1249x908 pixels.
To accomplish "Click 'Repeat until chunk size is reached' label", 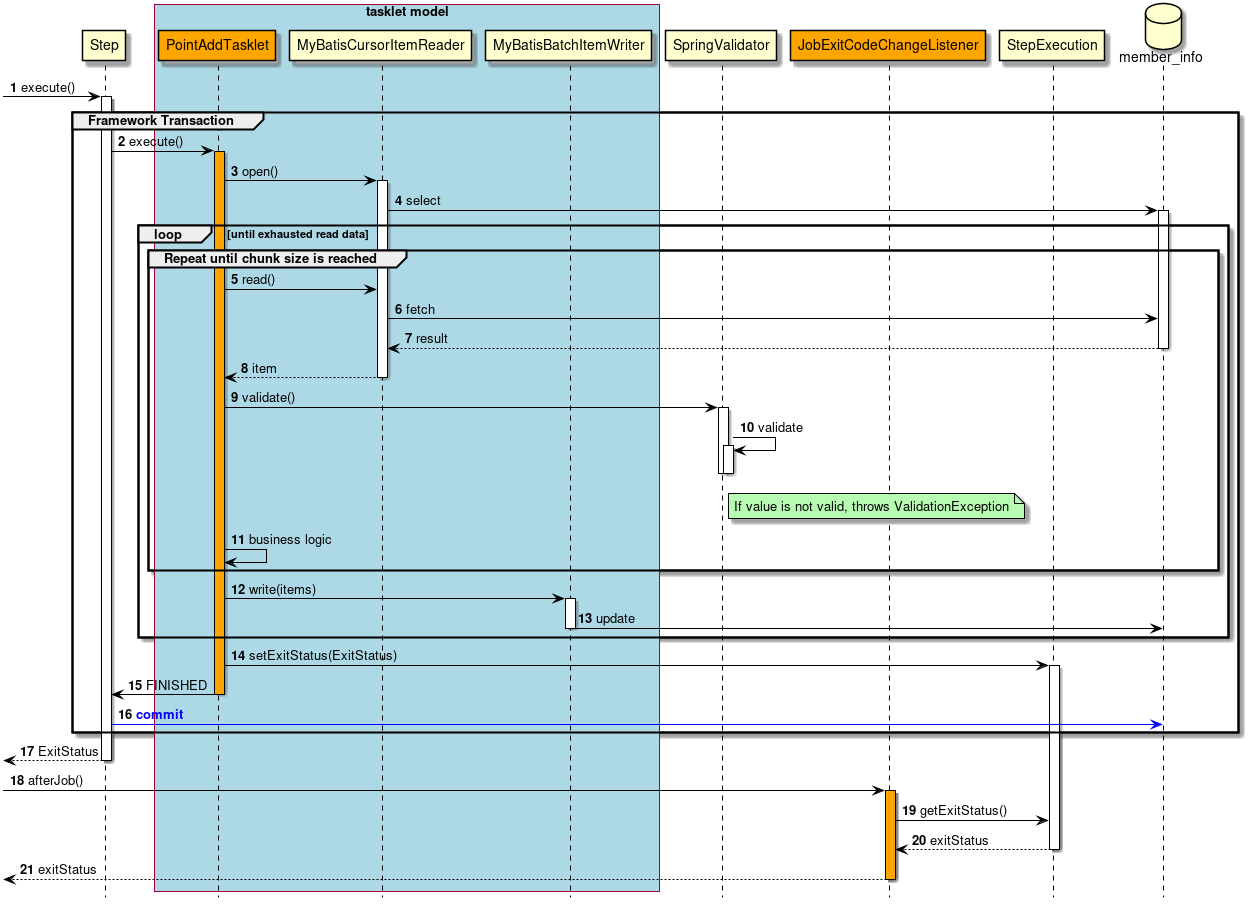I will point(270,258).
